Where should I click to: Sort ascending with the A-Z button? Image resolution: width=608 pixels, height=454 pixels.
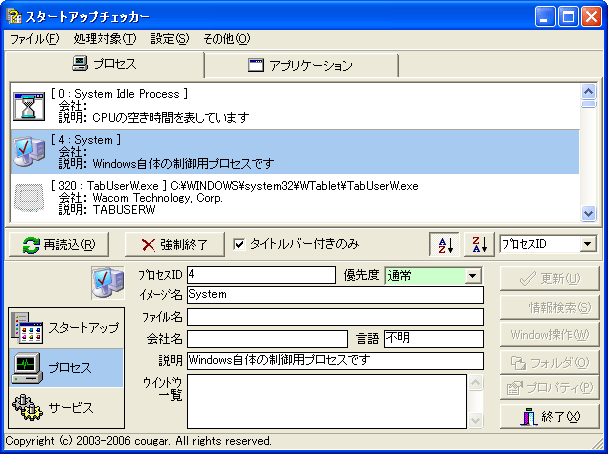point(444,245)
